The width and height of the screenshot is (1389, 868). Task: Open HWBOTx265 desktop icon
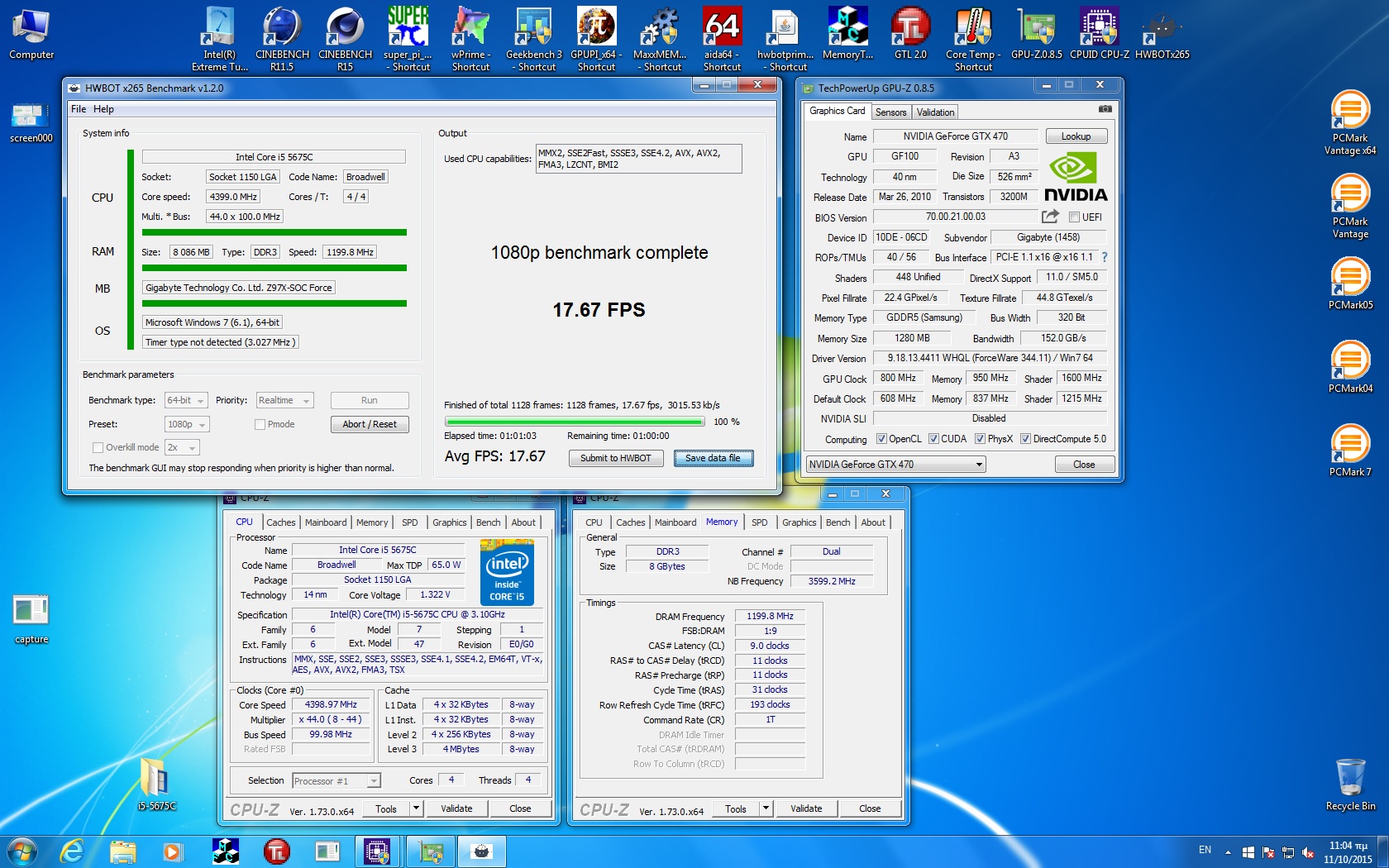point(1162,34)
